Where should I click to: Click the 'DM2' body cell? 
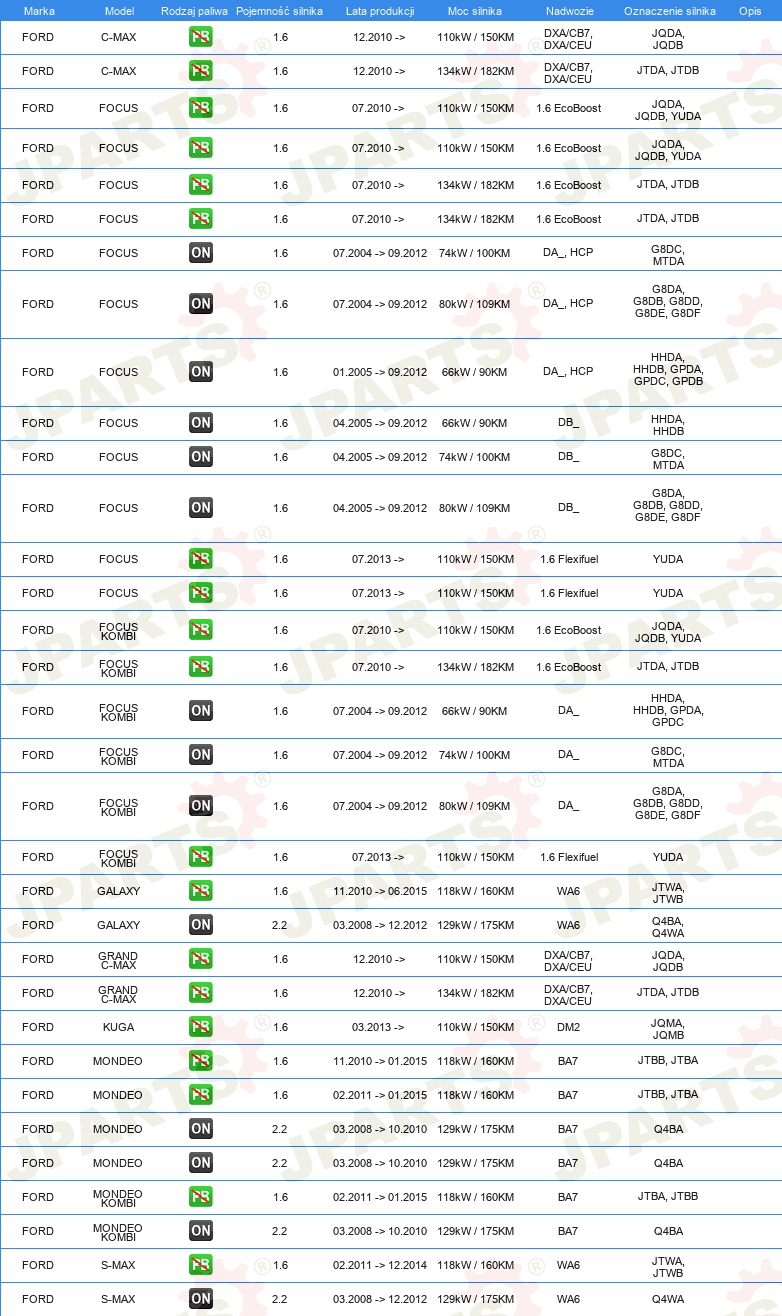[568, 1027]
